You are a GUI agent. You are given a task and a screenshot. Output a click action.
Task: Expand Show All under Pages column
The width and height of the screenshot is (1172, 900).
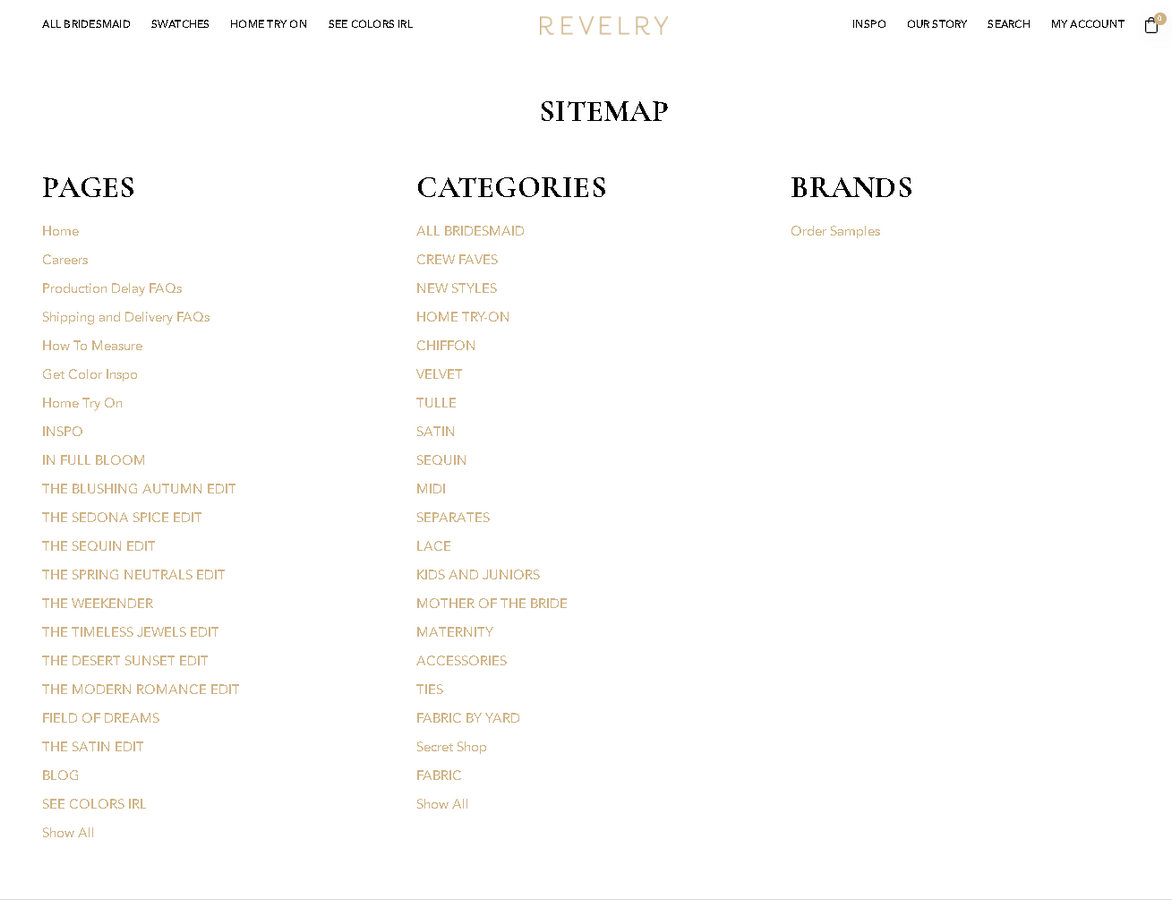pos(68,833)
